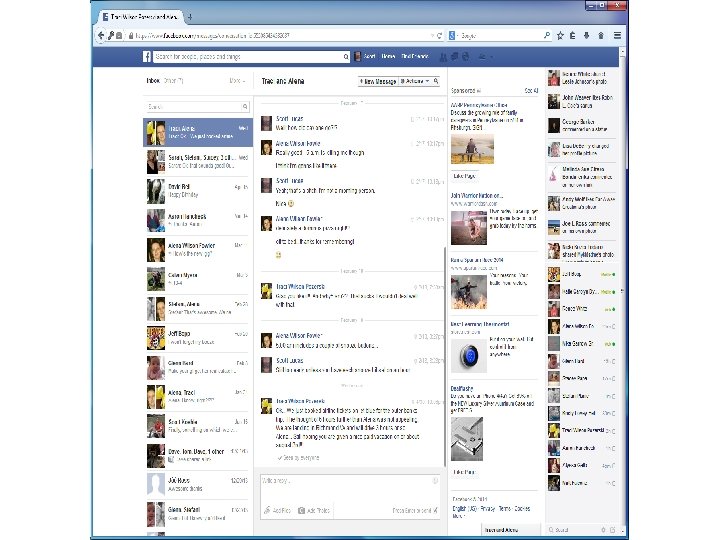720x540 pixels.
Task: Expand the inbox More dropdown
Action: tap(237, 81)
